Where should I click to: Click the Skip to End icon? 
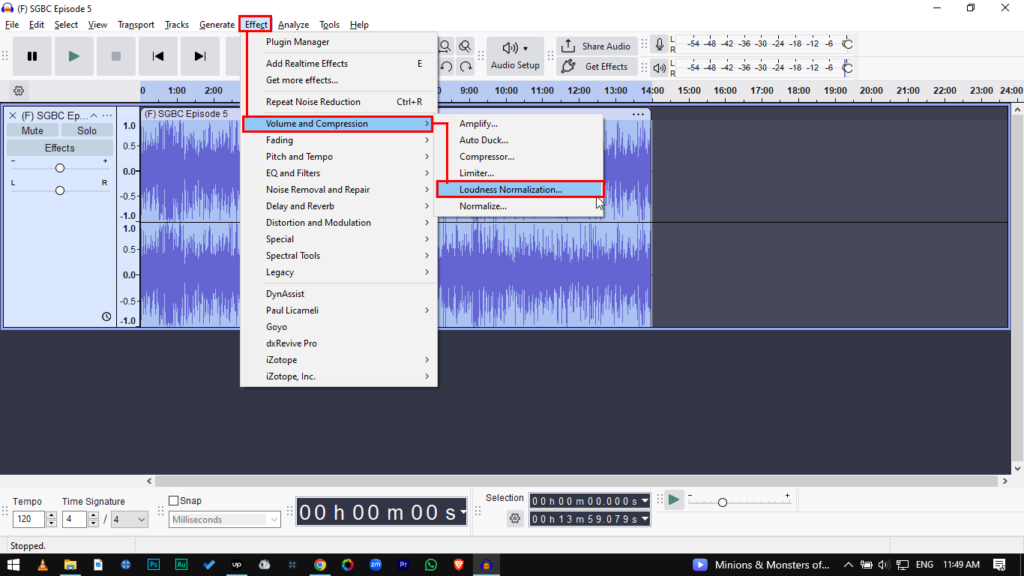[x=200, y=57]
